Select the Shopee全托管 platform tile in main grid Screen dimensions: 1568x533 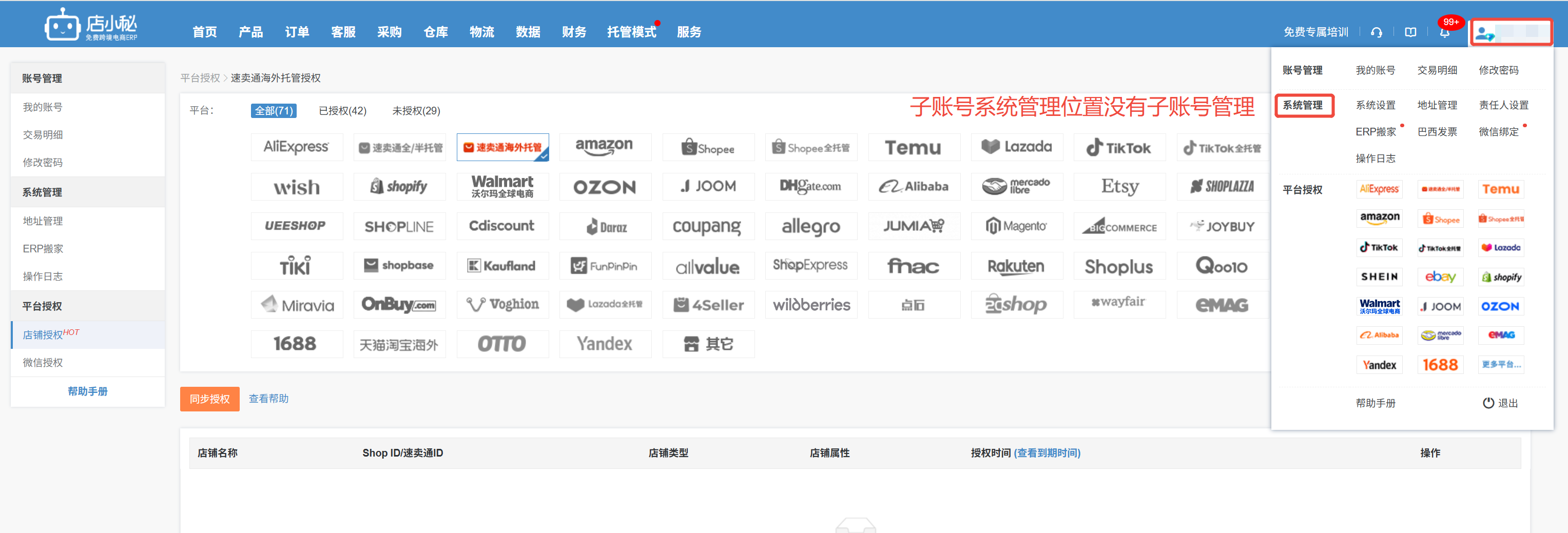point(811,147)
